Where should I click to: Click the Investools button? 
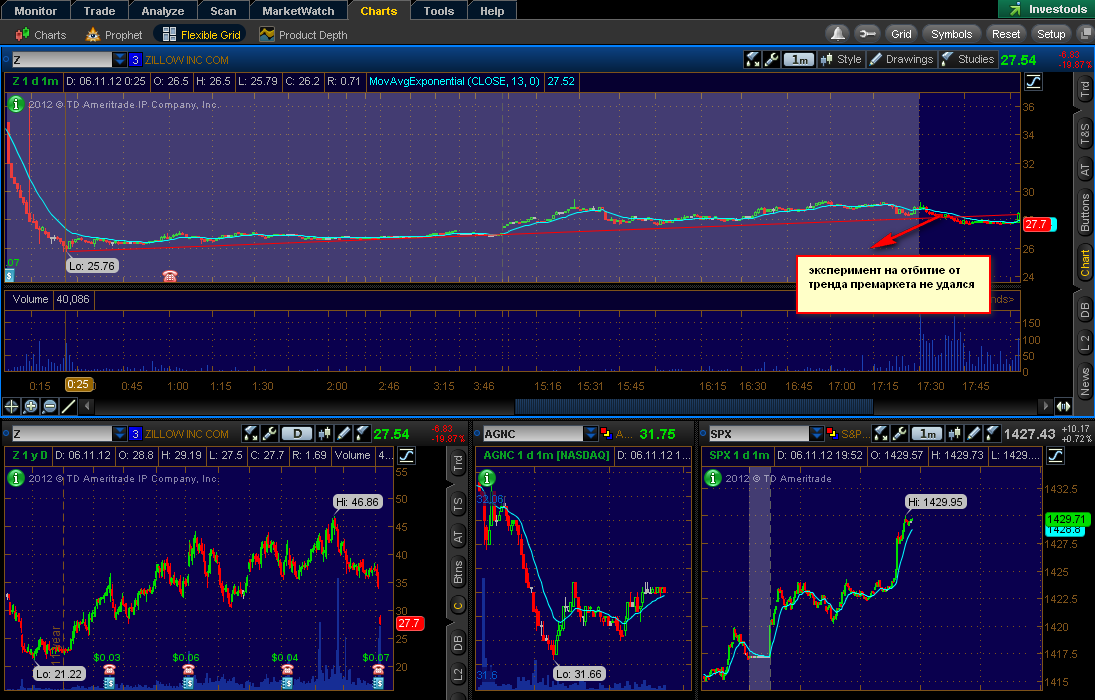click(1047, 9)
